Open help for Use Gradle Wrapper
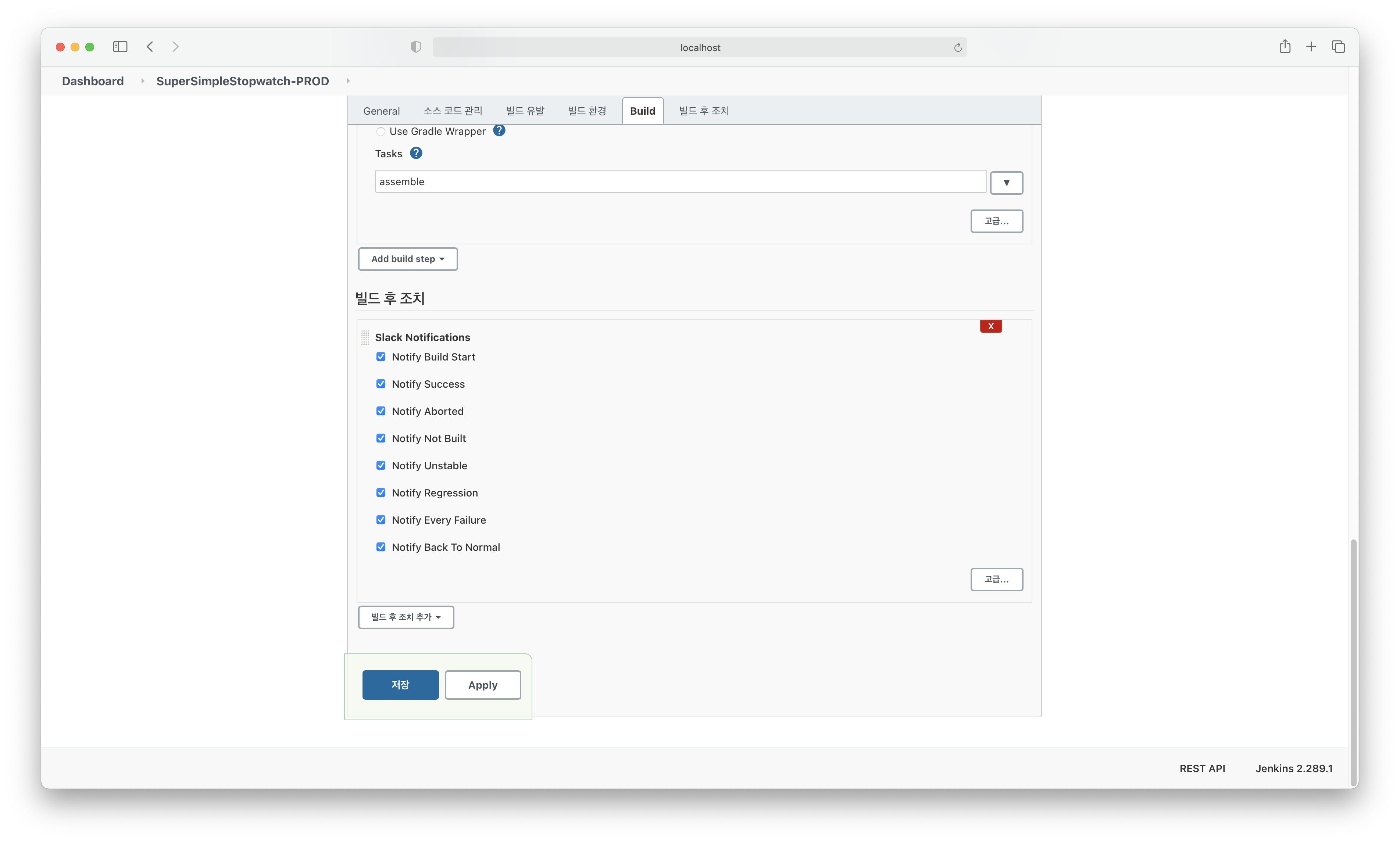 [x=499, y=131]
